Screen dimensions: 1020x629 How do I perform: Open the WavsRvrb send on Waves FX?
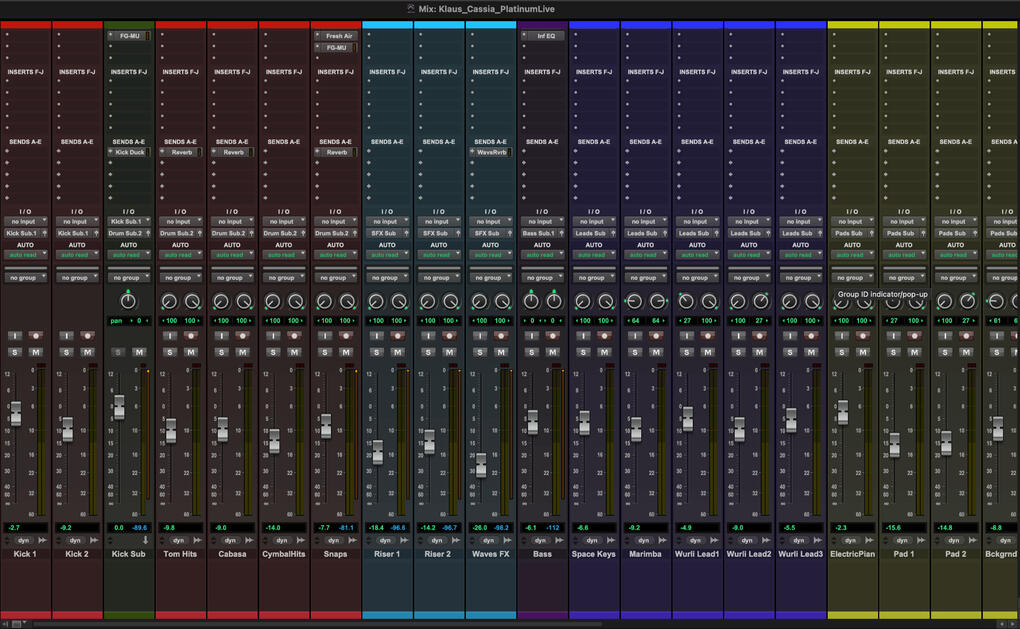click(x=490, y=153)
